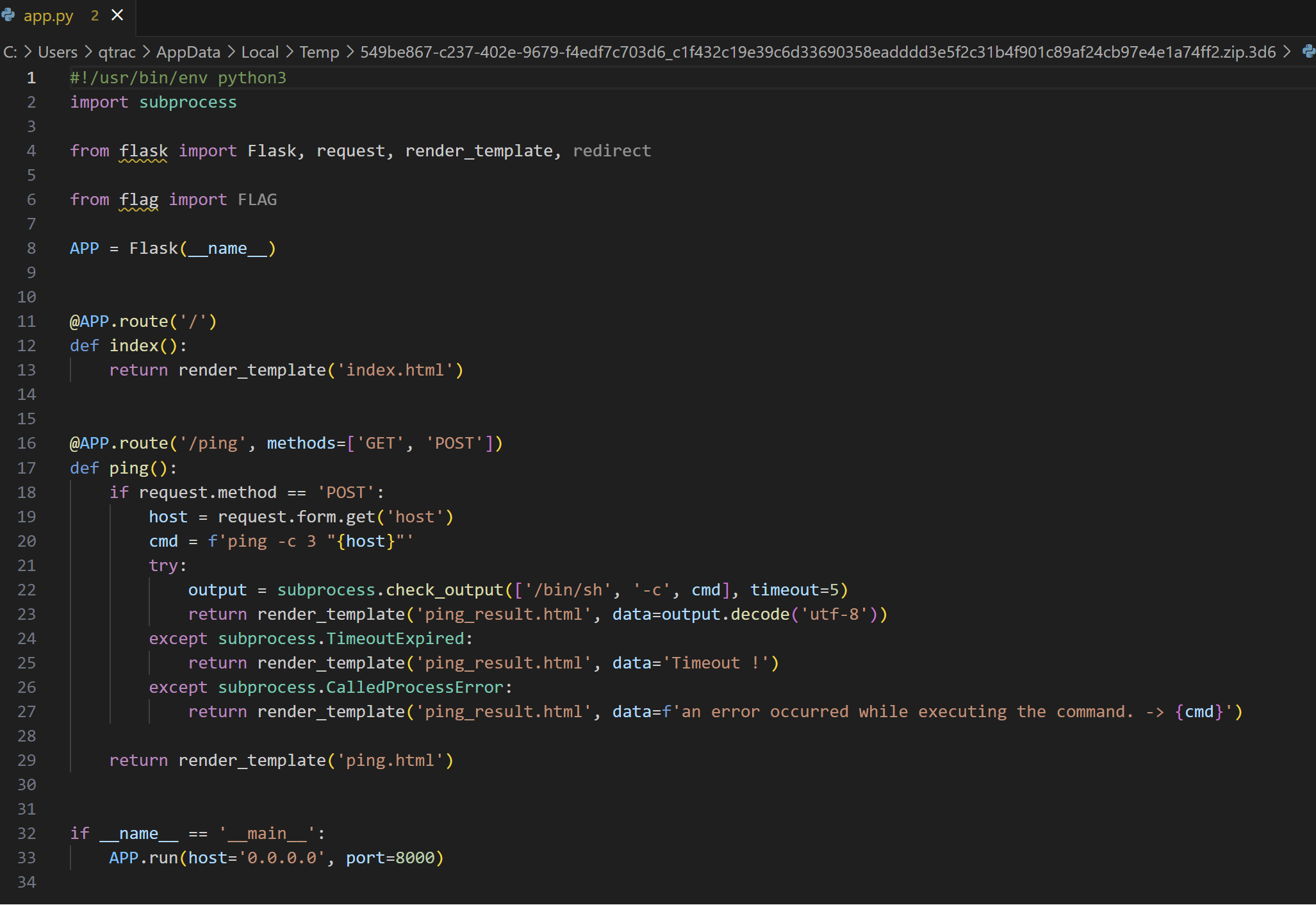Click the Python icon at breadcrumb end
Viewport: 1316px width, 905px height.
pyautogui.click(x=1308, y=52)
